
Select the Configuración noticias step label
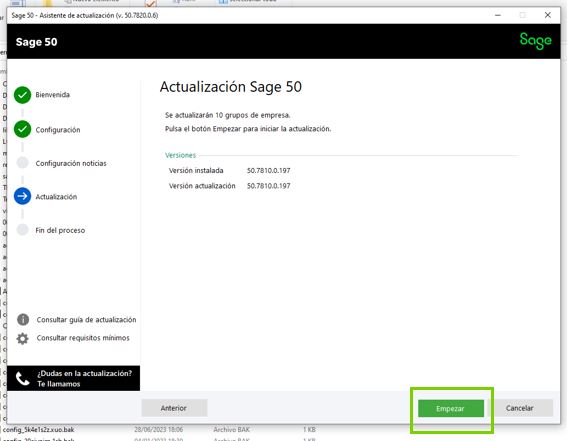71,163
